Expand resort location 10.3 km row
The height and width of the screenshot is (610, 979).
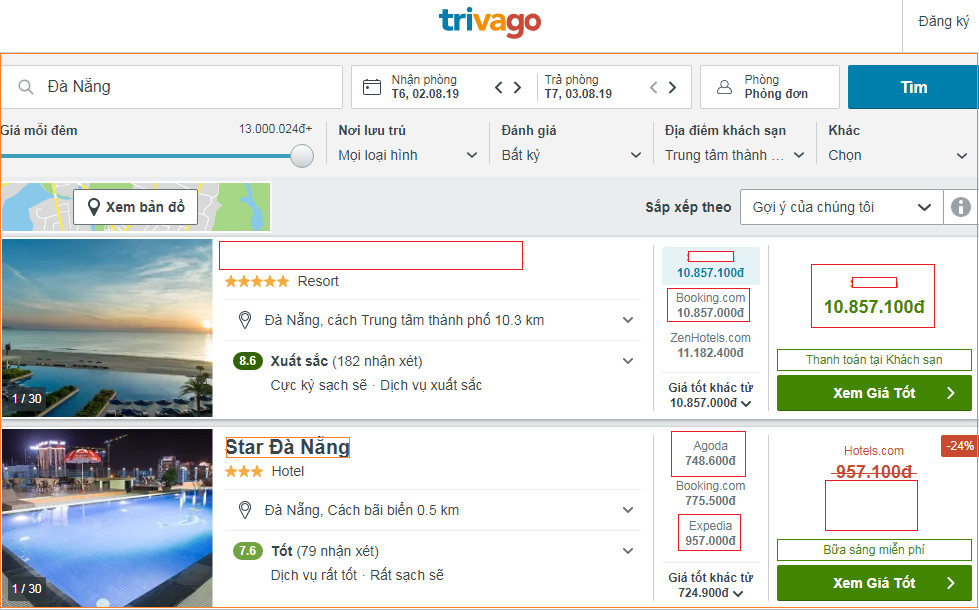point(433,320)
